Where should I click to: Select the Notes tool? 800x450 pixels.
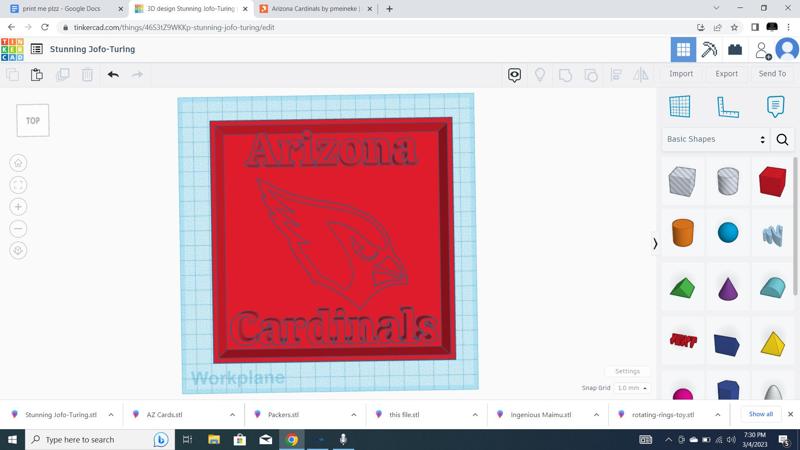(776, 107)
